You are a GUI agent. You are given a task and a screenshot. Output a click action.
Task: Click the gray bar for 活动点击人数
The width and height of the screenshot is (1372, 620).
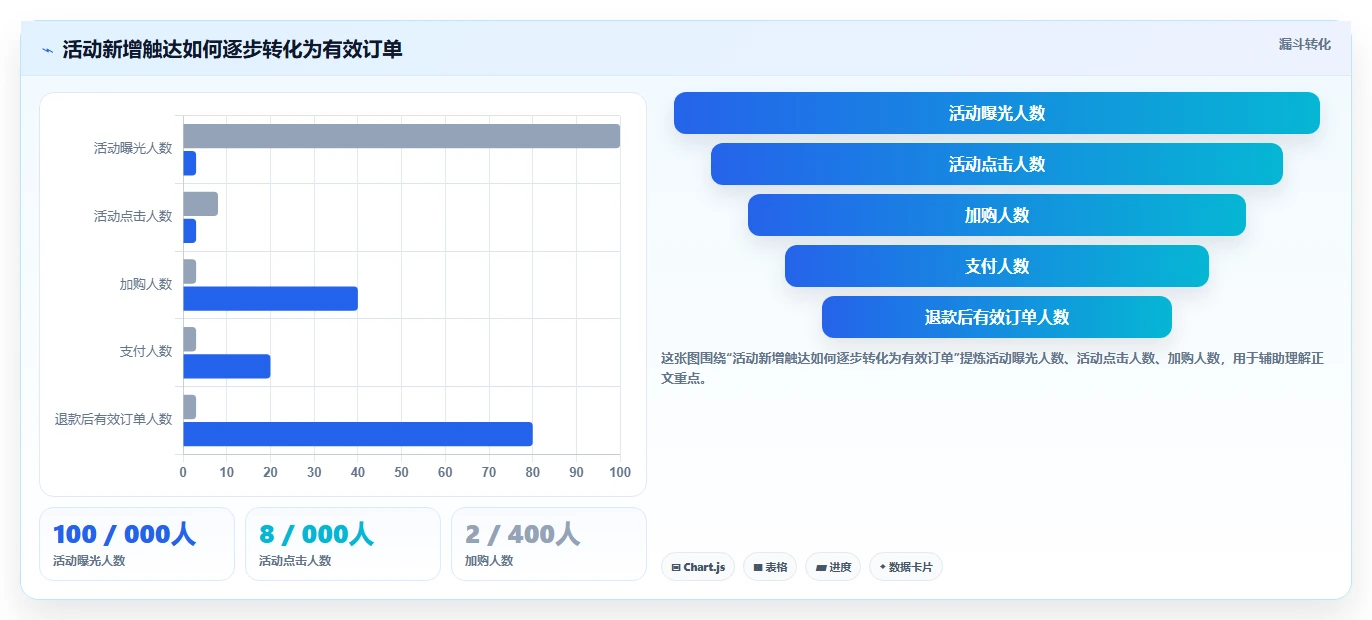[x=200, y=204]
